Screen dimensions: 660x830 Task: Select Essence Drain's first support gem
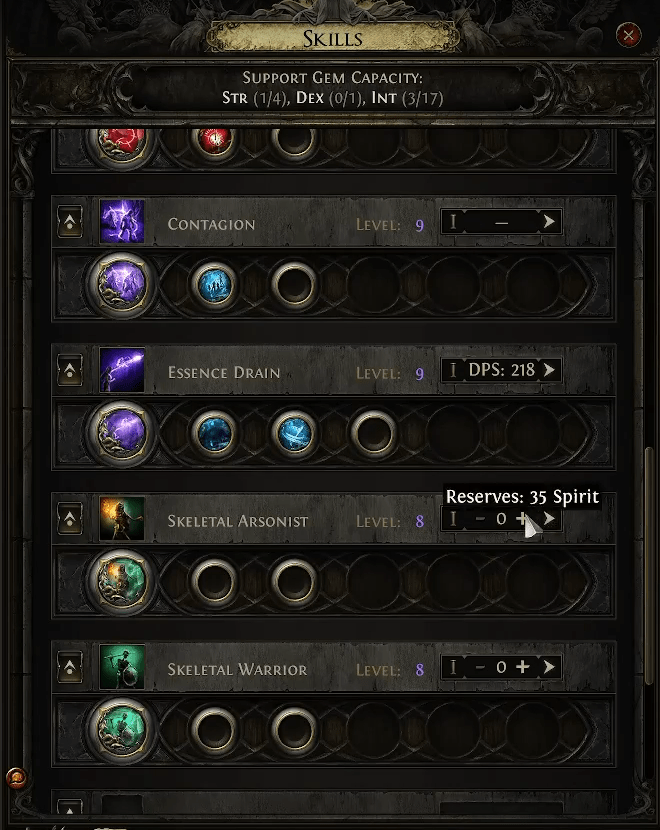214,434
